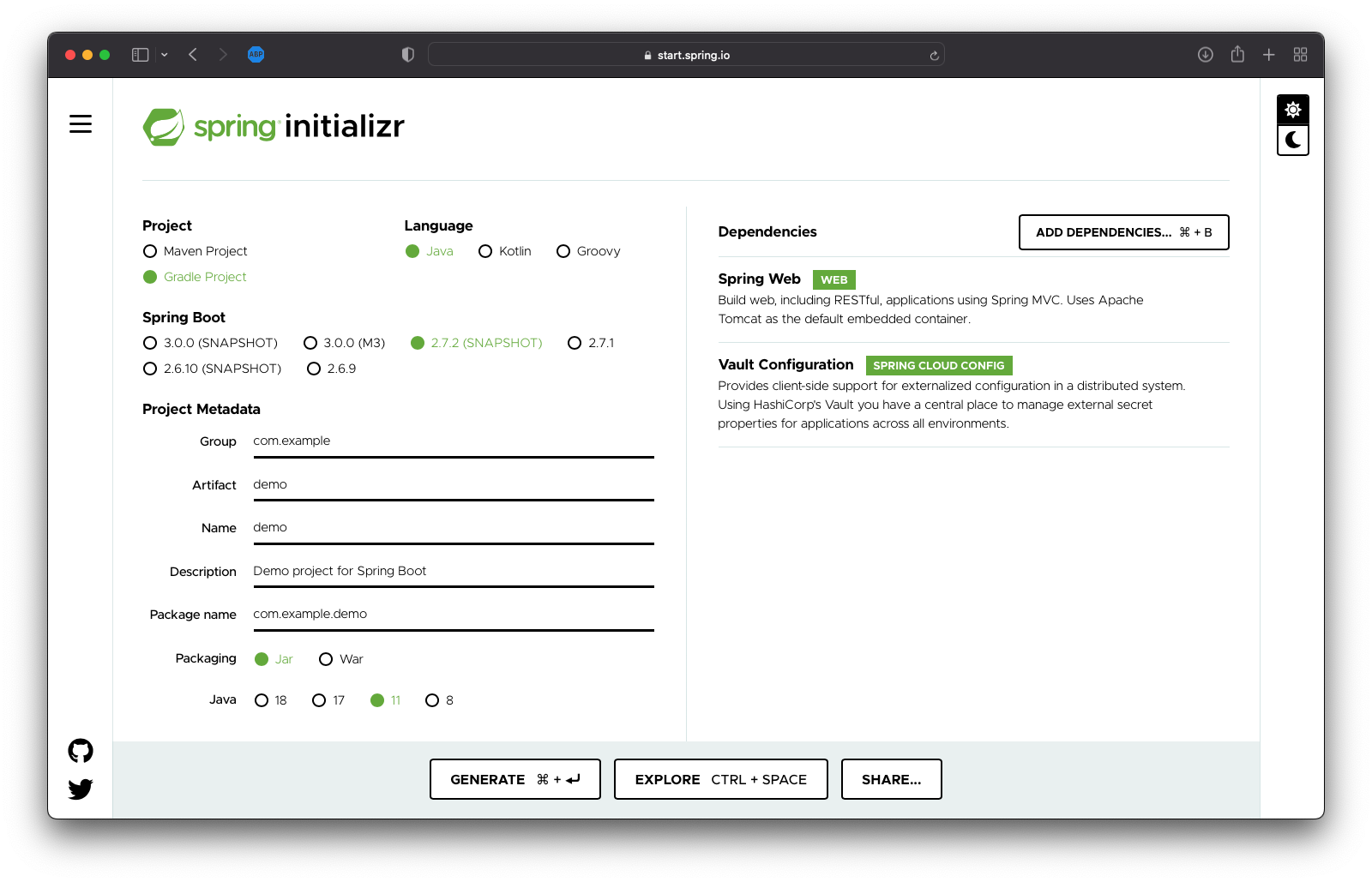Click the Generate button
Screen dimensions: 1372x882
tap(515, 779)
